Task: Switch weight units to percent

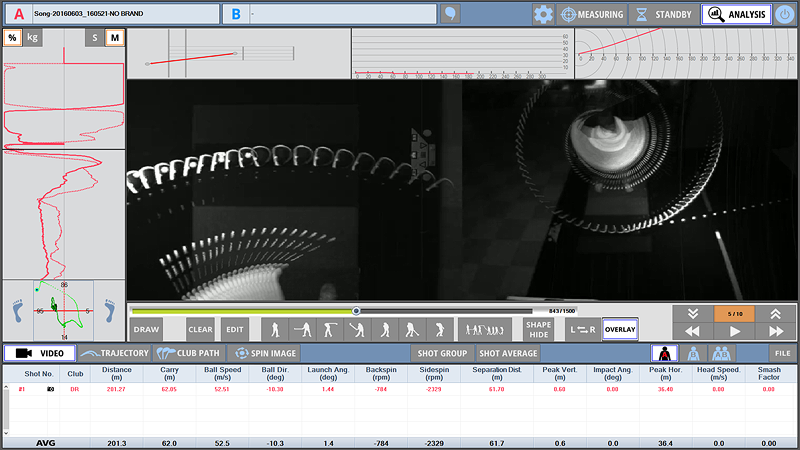Action: (x=12, y=37)
